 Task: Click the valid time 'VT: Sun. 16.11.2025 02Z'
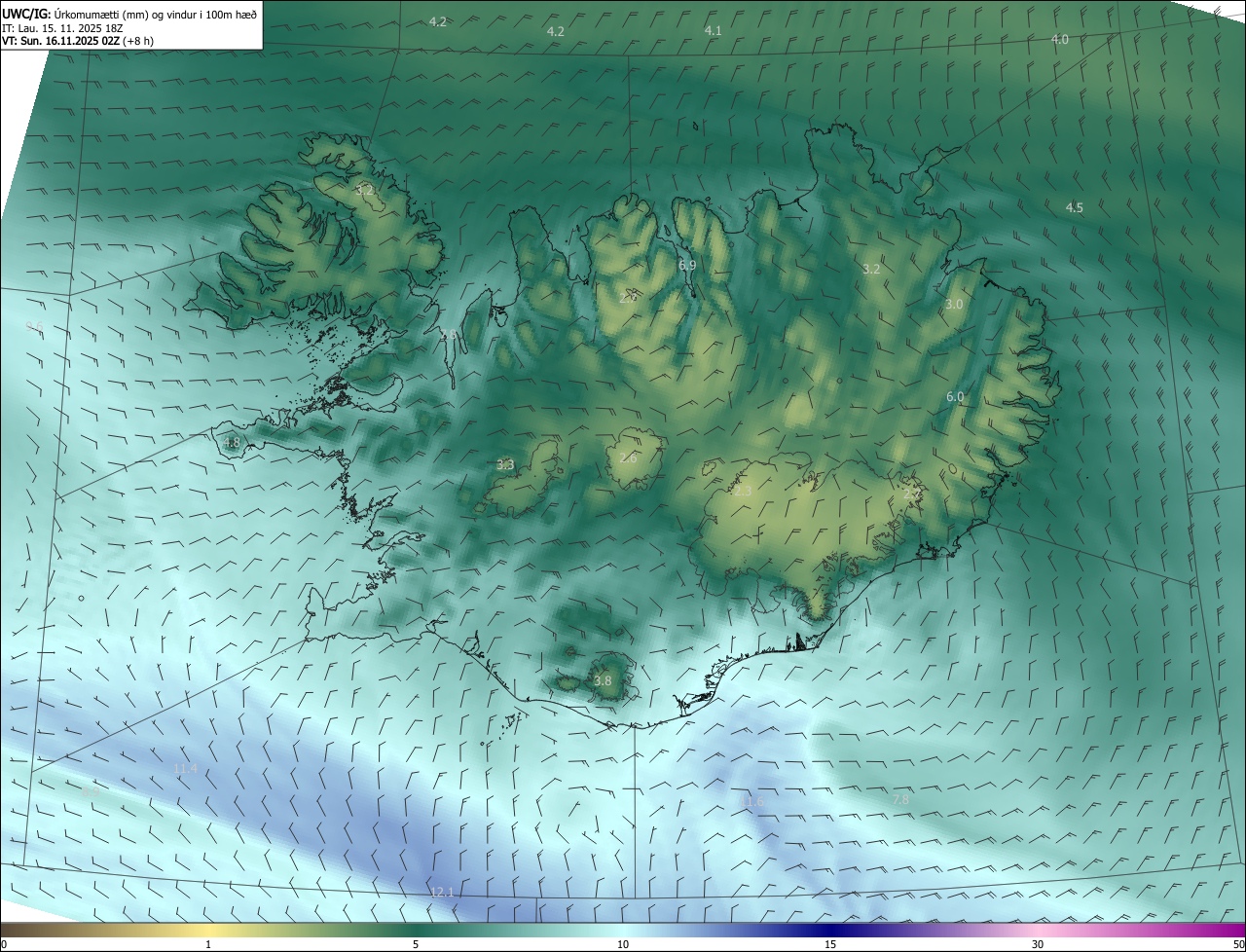[61, 41]
